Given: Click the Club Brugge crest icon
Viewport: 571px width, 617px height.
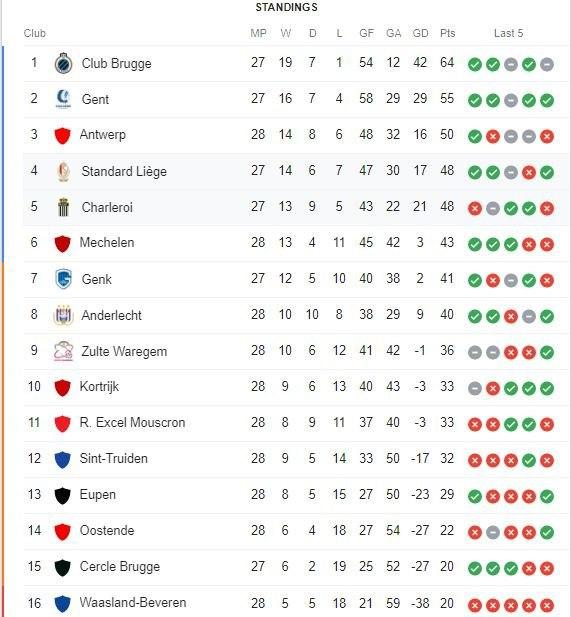Looking at the screenshot, I should pos(63,63).
